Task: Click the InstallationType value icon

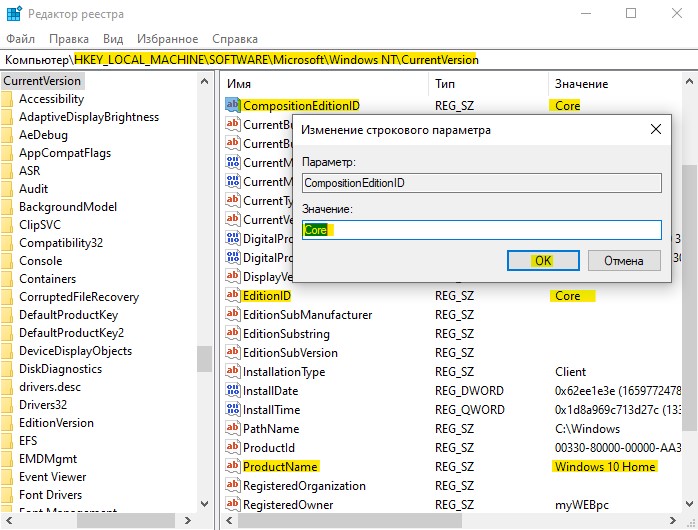Action: (x=233, y=371)
